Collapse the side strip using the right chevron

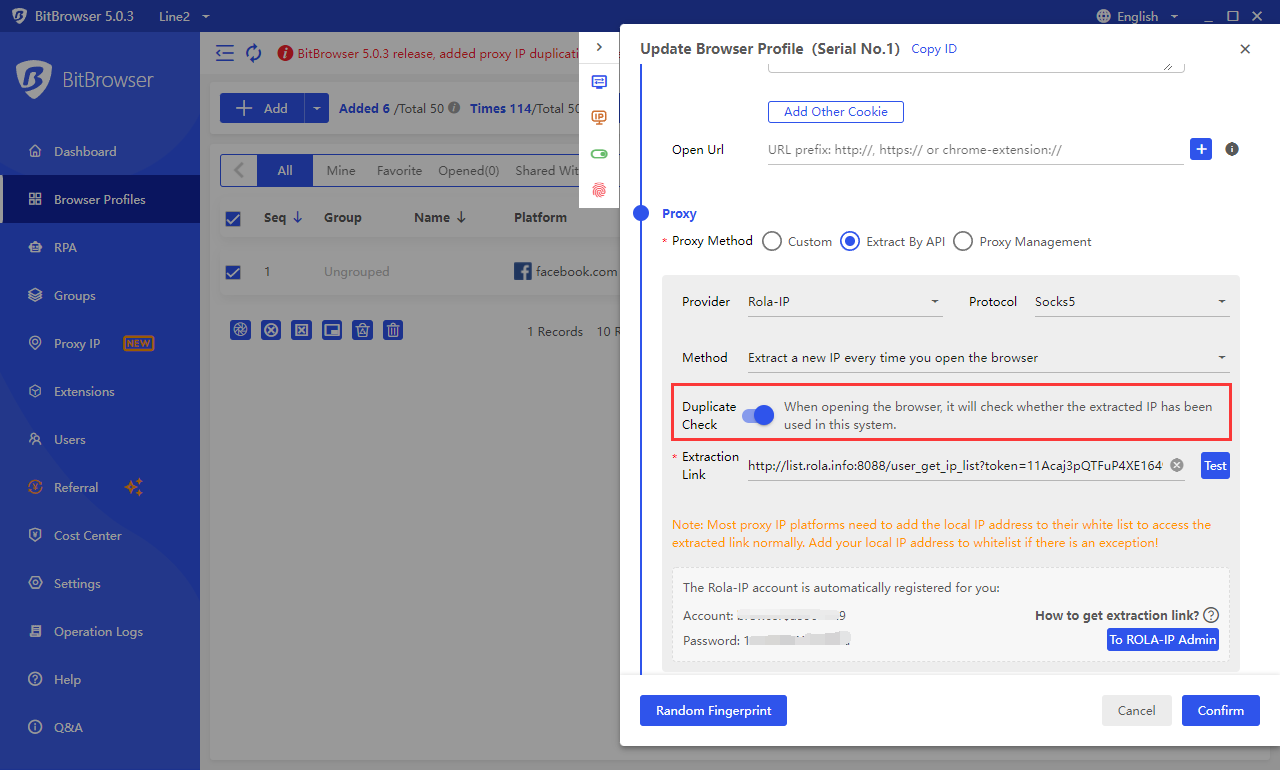click(599, 47)
